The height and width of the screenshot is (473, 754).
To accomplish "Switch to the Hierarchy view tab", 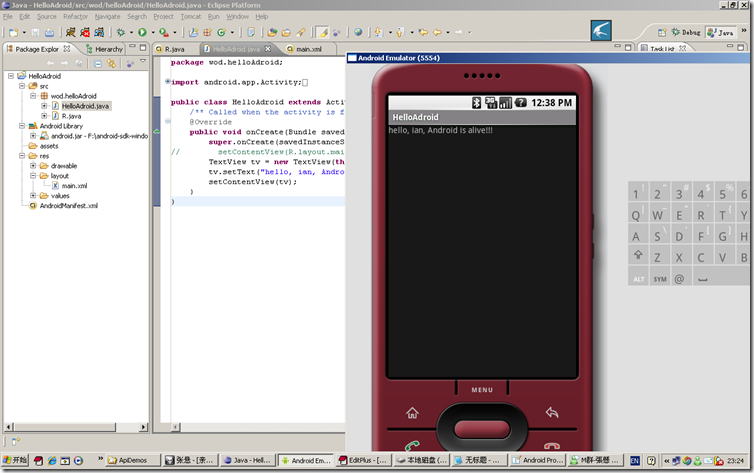I will [104, 49].
